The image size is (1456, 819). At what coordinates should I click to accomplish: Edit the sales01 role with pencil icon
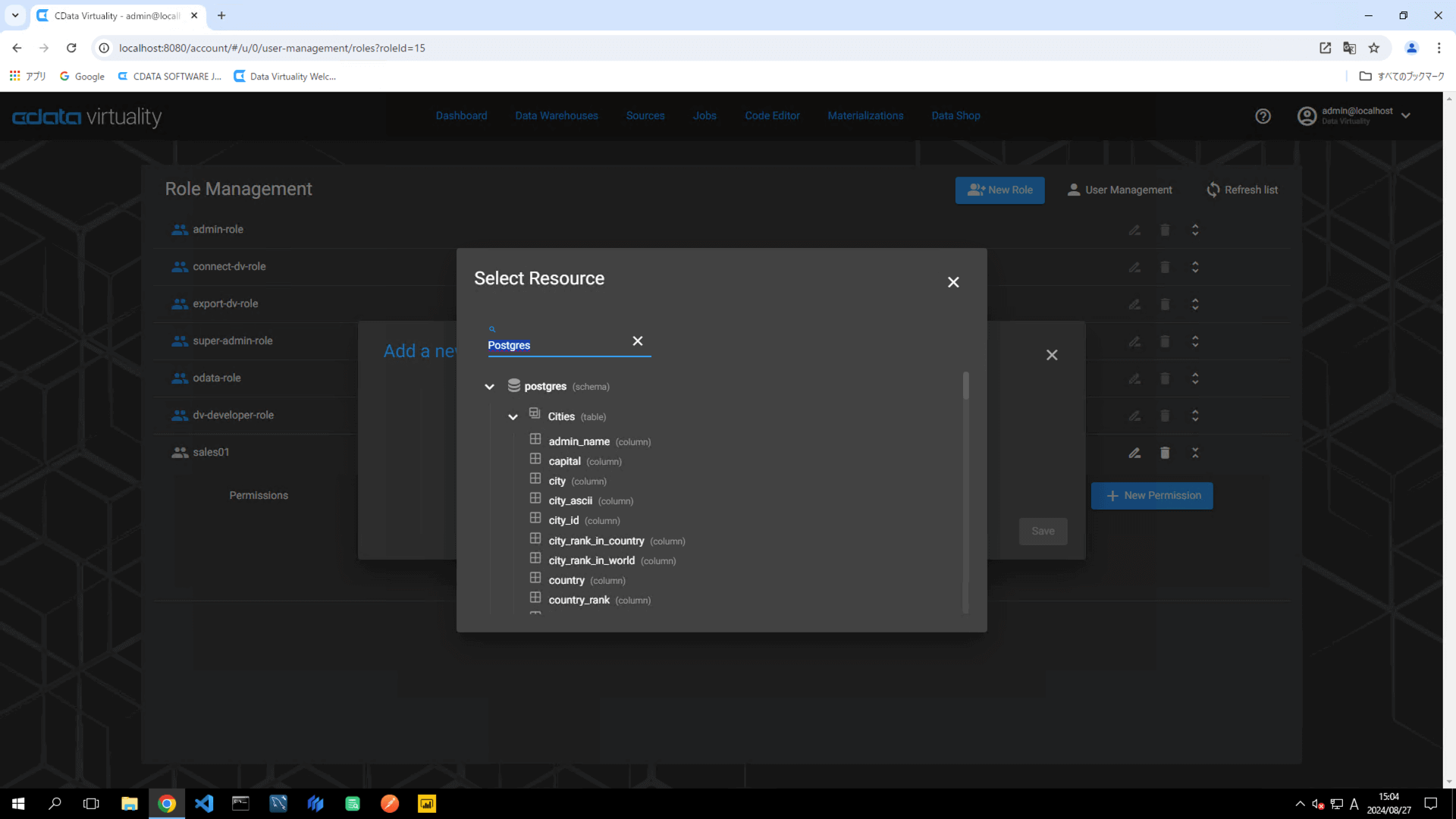coord(1134,453)
